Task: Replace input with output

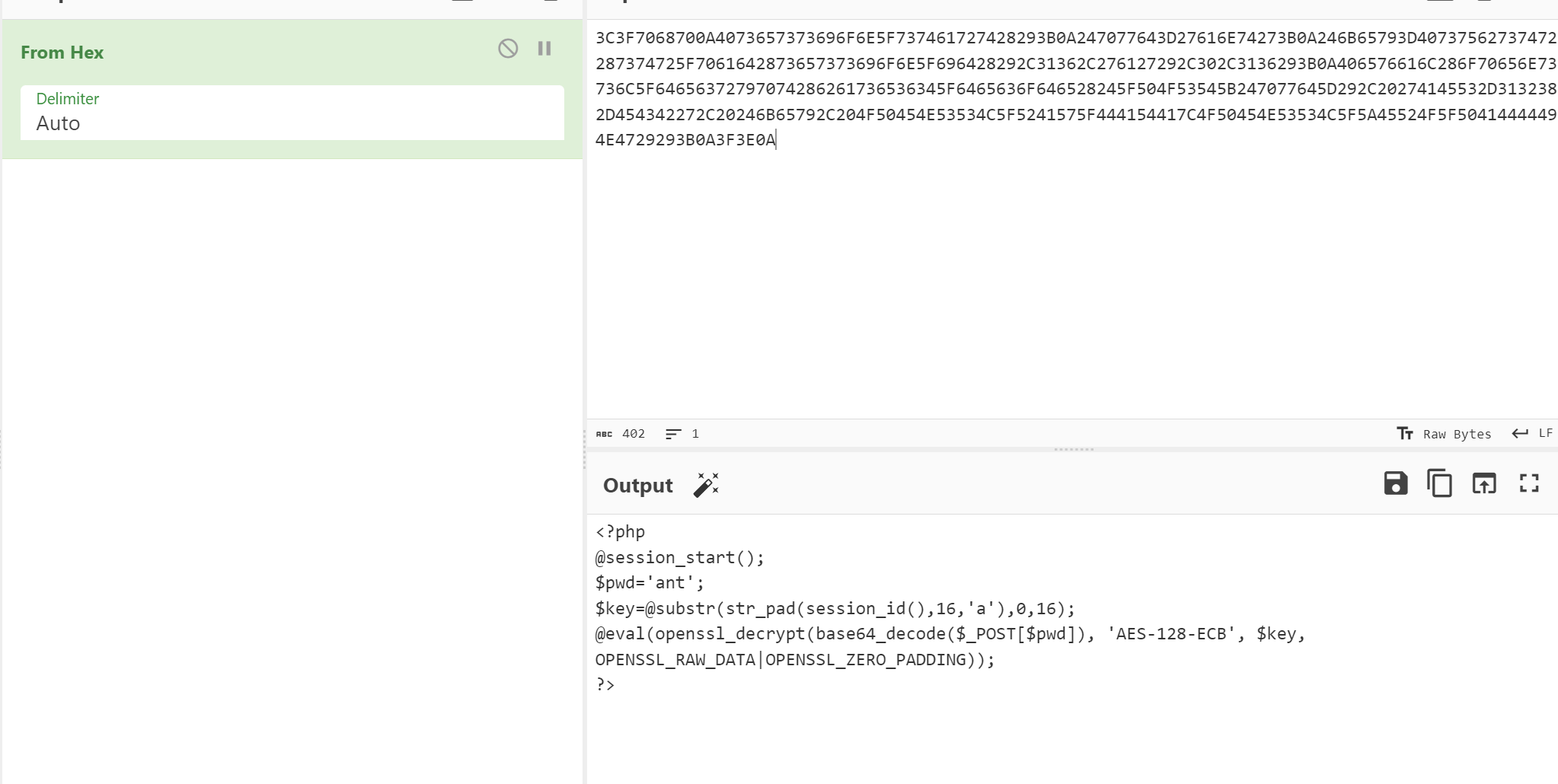Action: coord(1483,483)
